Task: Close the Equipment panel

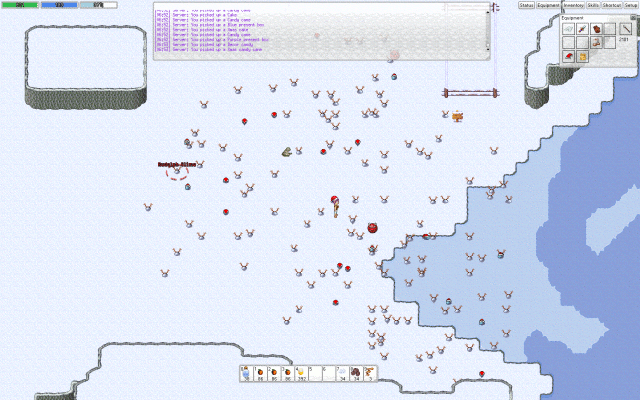Action: [633, 18]
